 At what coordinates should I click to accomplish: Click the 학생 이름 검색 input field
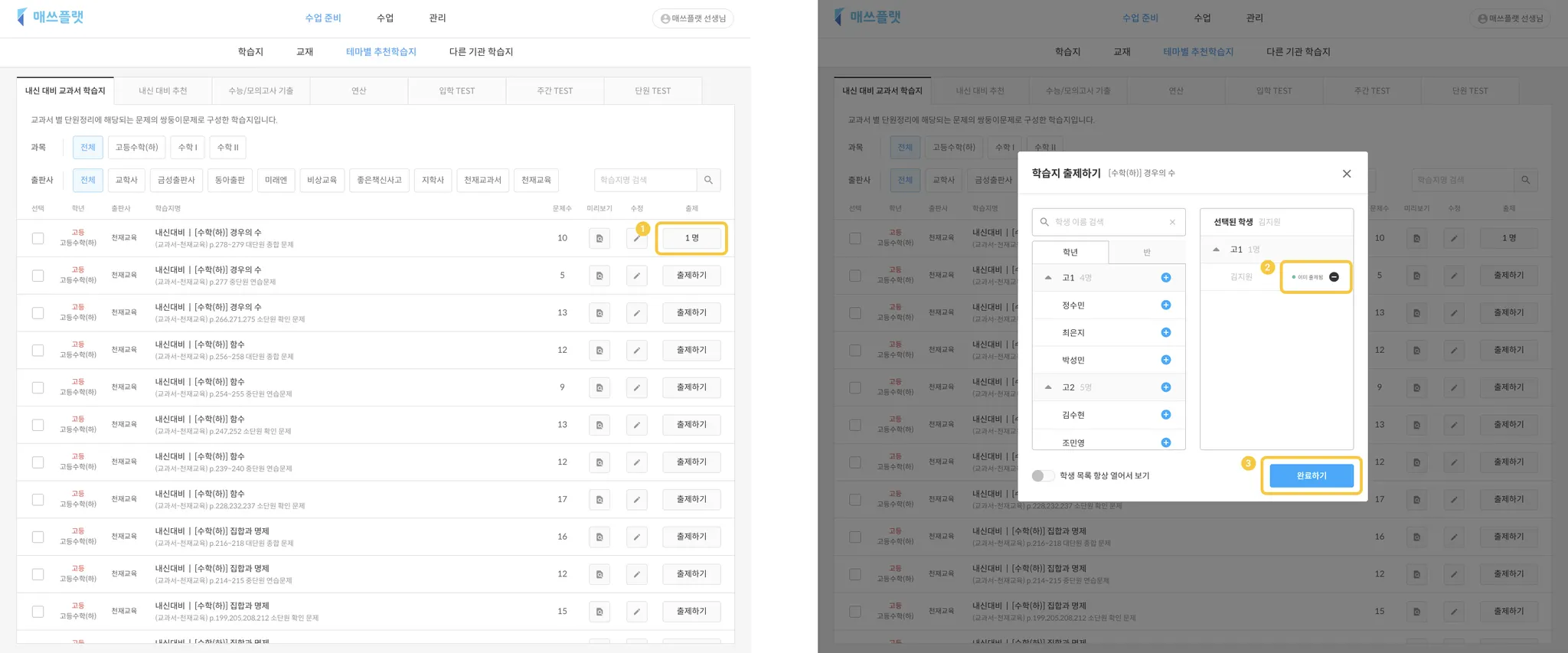(1109, 222)
